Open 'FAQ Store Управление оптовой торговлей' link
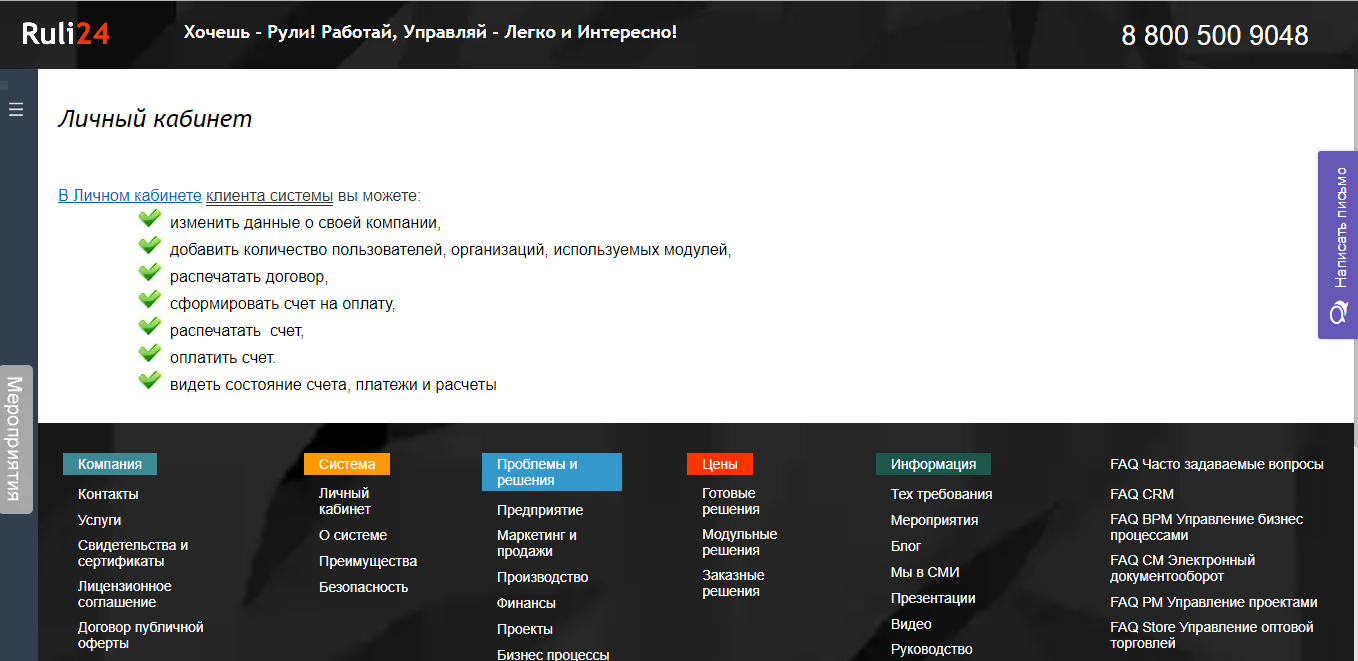This screenshot has height=661, width=1358. (1212, 635)
